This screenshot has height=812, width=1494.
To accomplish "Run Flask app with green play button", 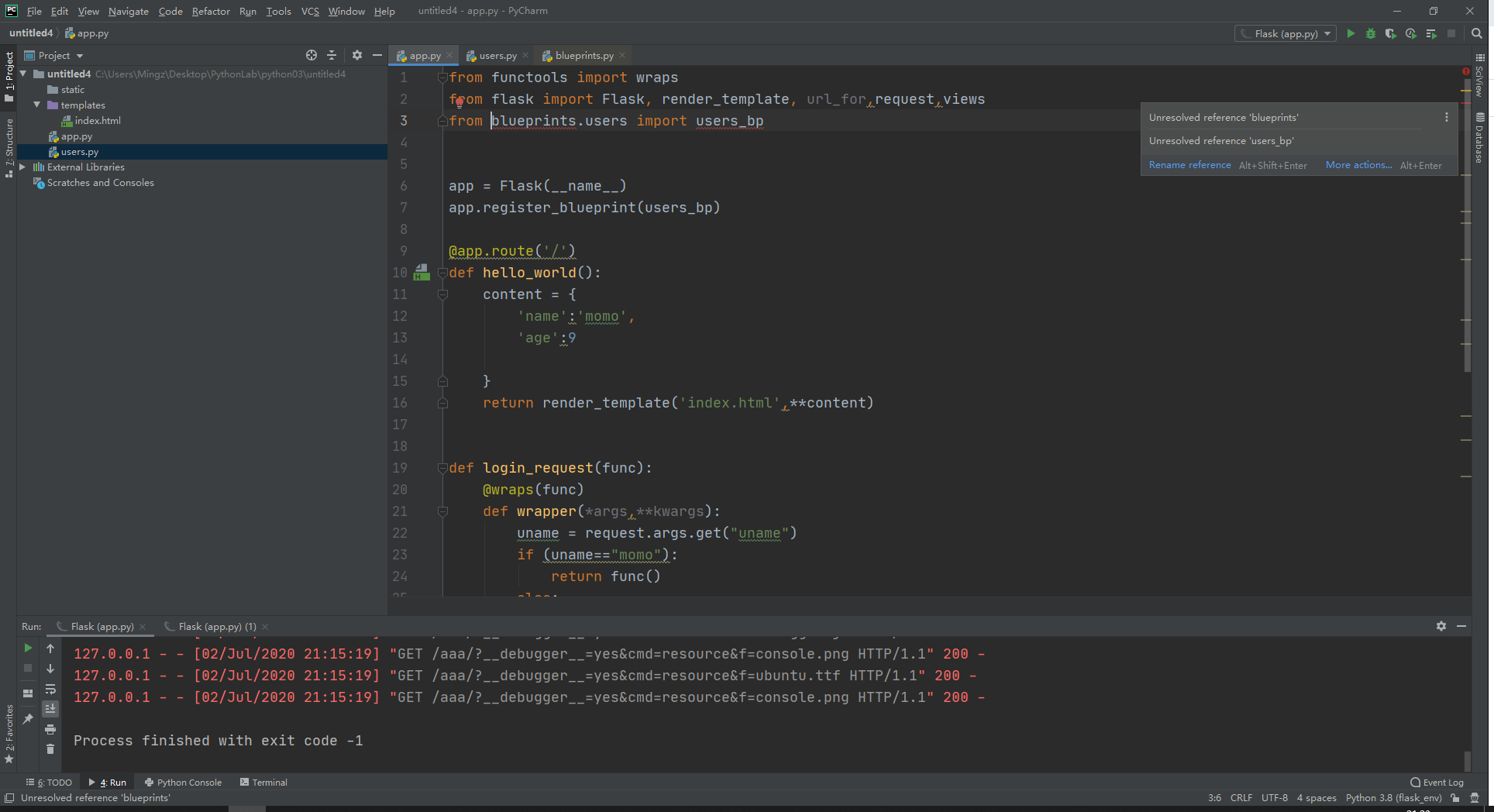I will point(1351,33).
